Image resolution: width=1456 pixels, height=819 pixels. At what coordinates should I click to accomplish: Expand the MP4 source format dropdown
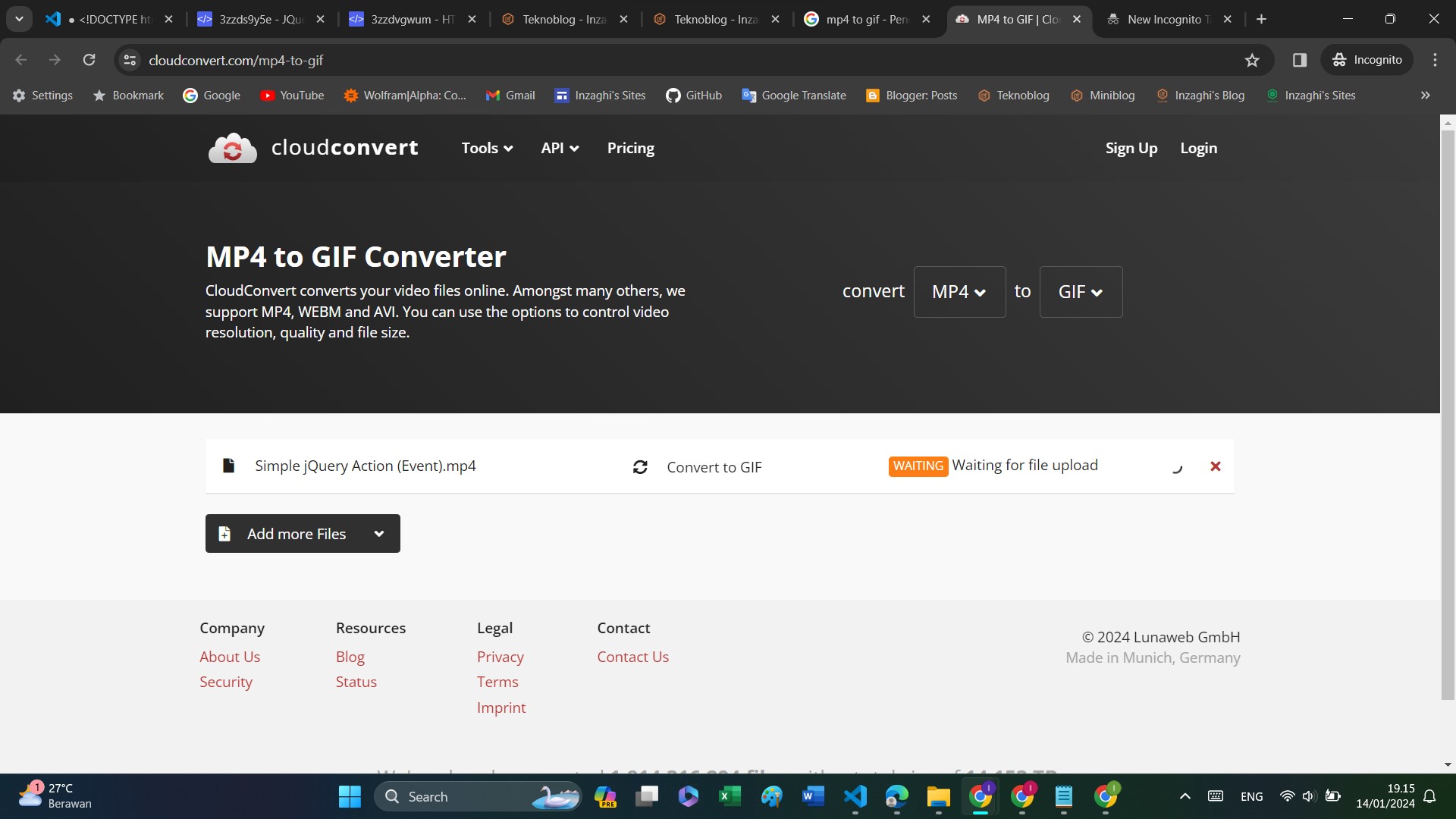[959, 292]
